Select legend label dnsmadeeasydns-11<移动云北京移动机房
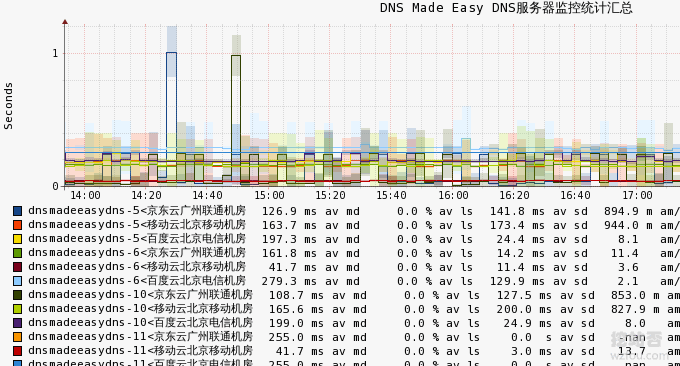Image resolution: width=680 pixels, height=366 pixels. [141, 350]
